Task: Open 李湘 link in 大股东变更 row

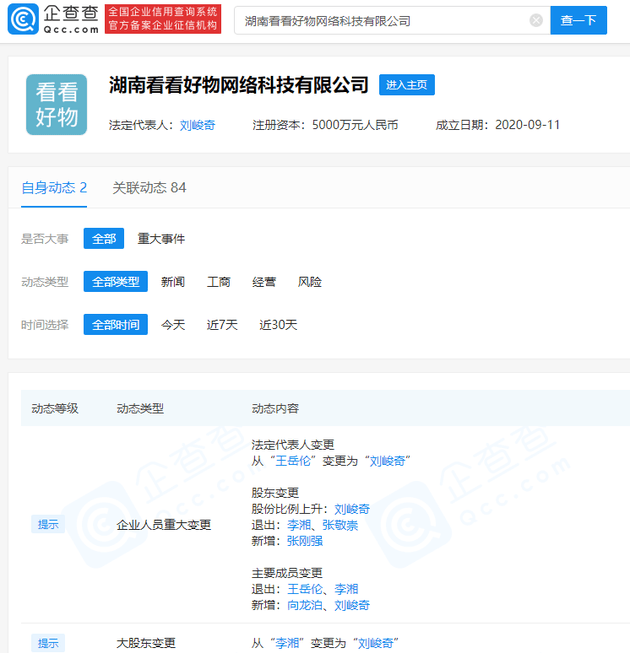Action: point(287,643)
